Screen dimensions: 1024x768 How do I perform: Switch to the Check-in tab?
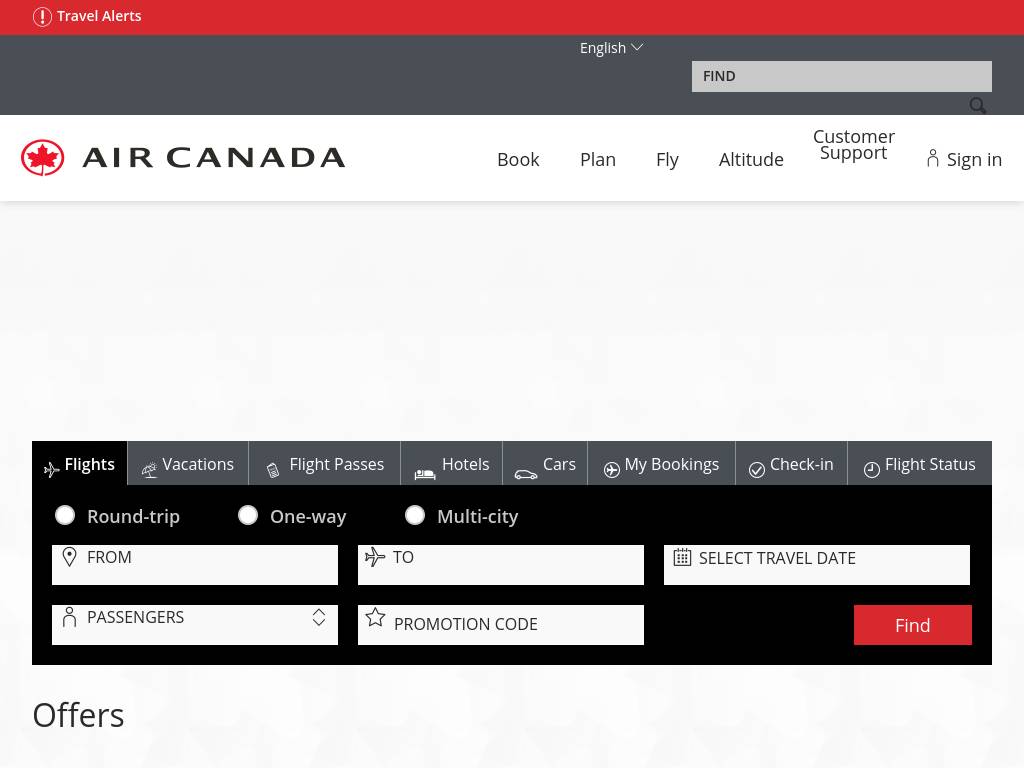(792, 464)
